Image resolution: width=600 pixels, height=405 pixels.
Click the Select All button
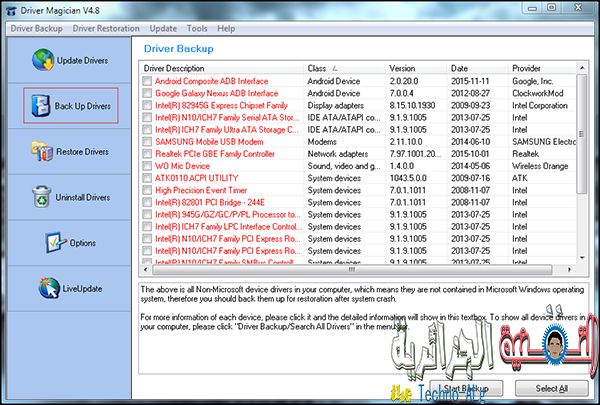tap(550, 387)
